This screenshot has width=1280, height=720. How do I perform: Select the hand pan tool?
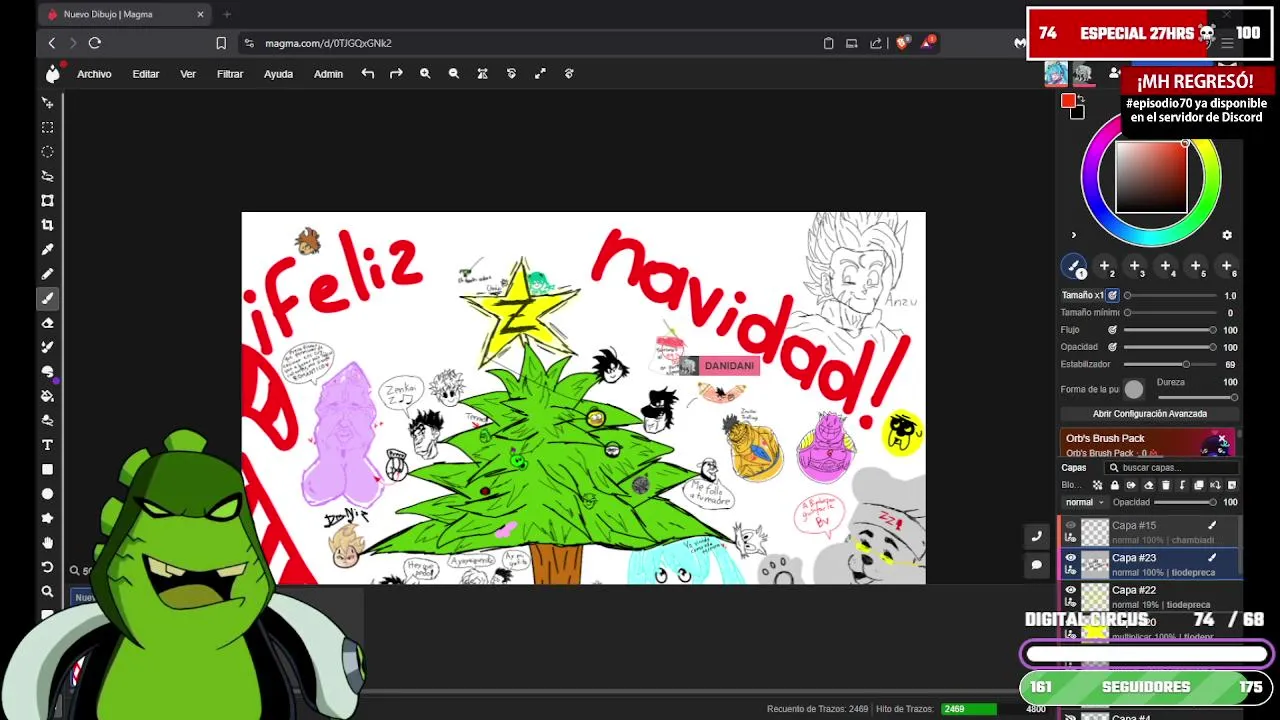pyautogui.click(x=47, y=543)
